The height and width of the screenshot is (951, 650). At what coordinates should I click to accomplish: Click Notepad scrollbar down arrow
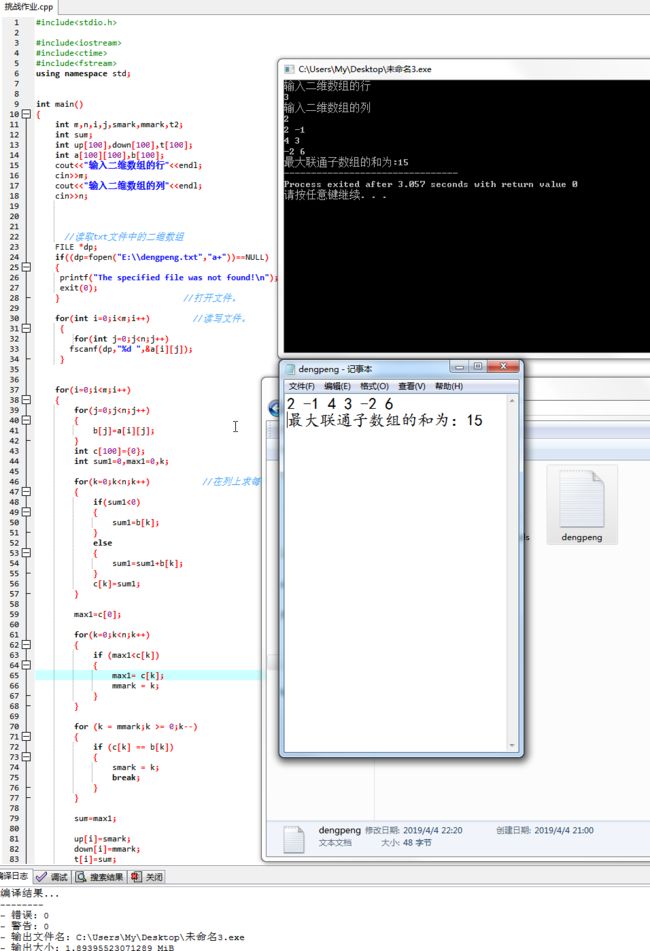click(512, 745)
